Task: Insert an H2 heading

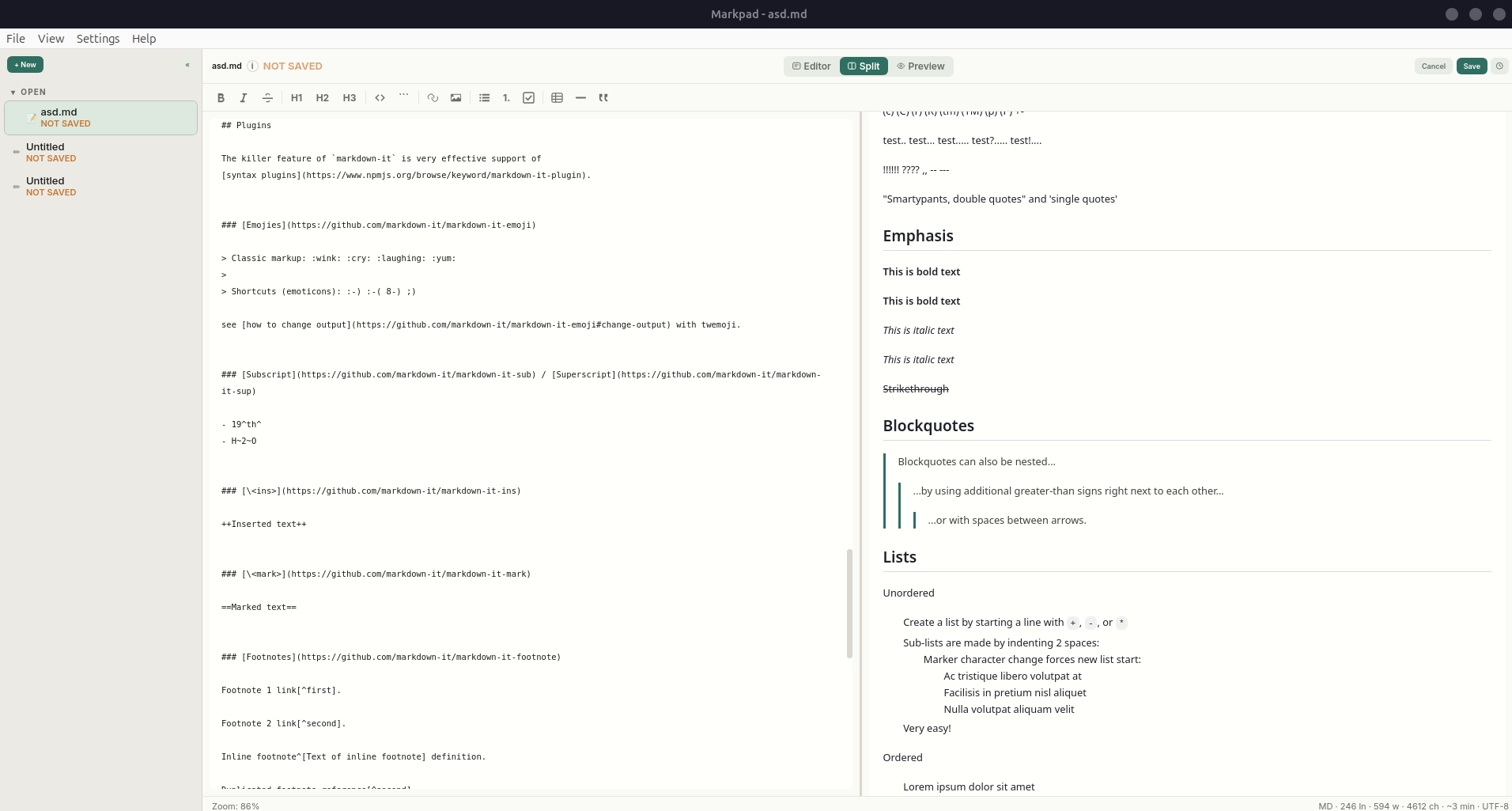Action: [322, 98]
